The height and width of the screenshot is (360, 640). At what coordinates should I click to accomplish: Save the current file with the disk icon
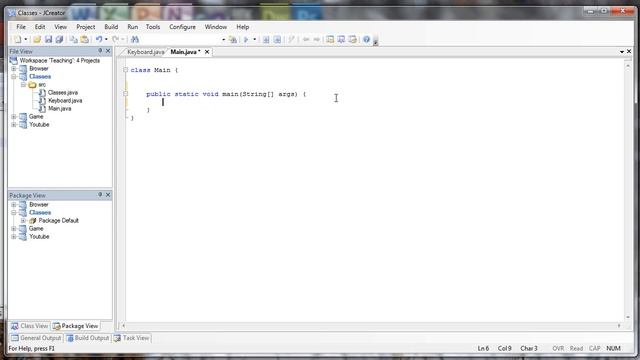pyautogui.click(x=48, y=39)
